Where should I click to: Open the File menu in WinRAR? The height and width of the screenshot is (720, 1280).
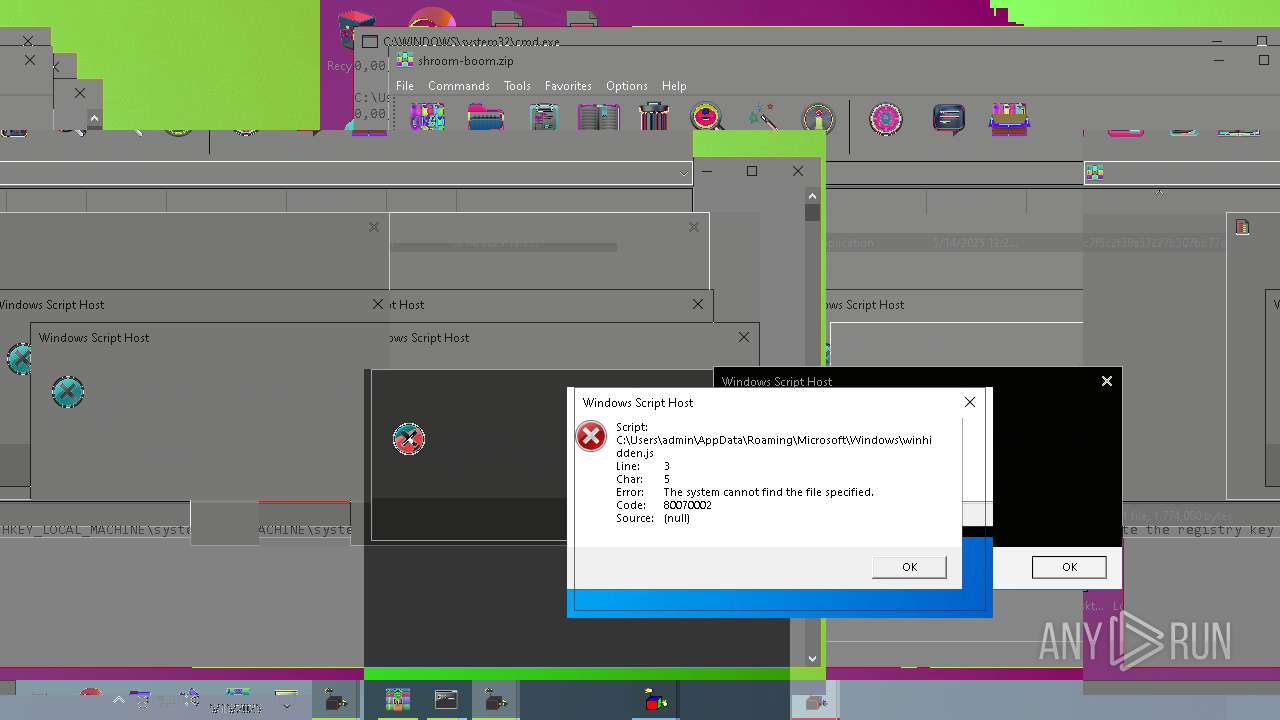pyautogui.click(x=405, y=86)
